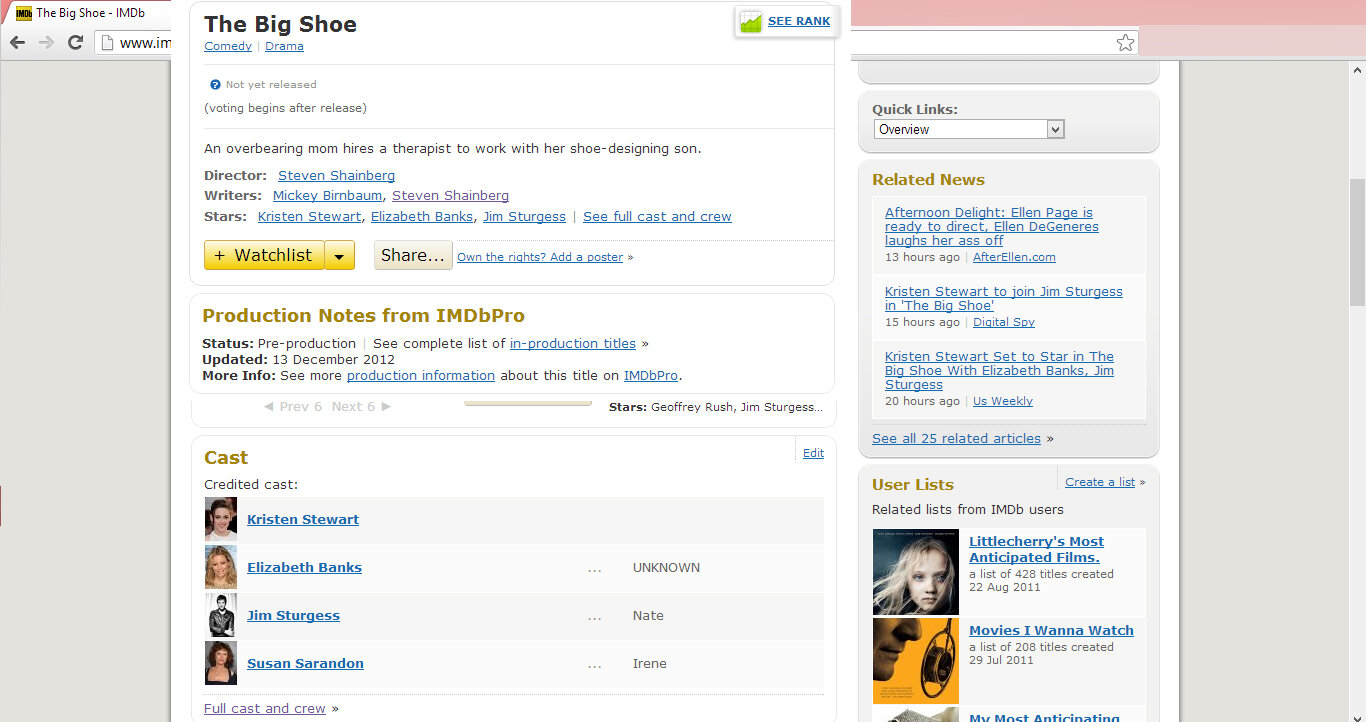Open the SEE RANK link

tap(799, 21)
